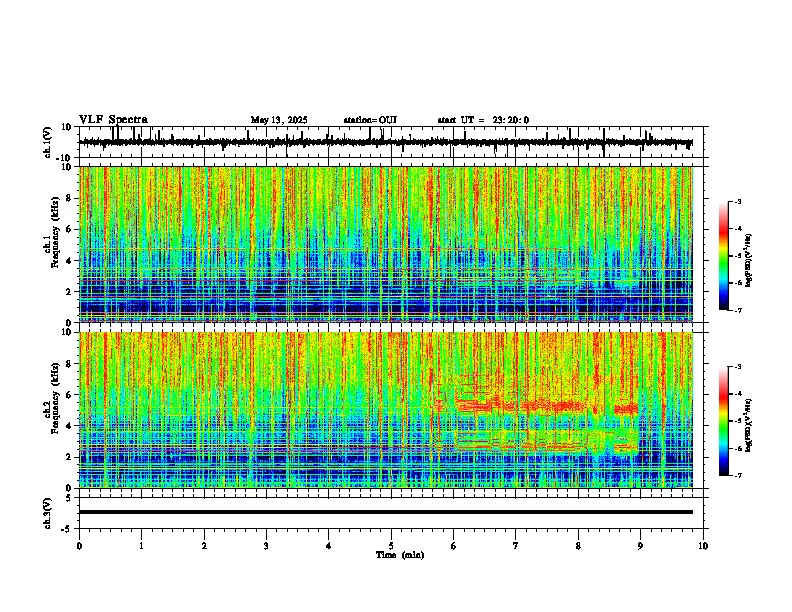Click the "0" tick on the time axis
The height and width of the screenshot is (612, 792).
click(79, 546)
